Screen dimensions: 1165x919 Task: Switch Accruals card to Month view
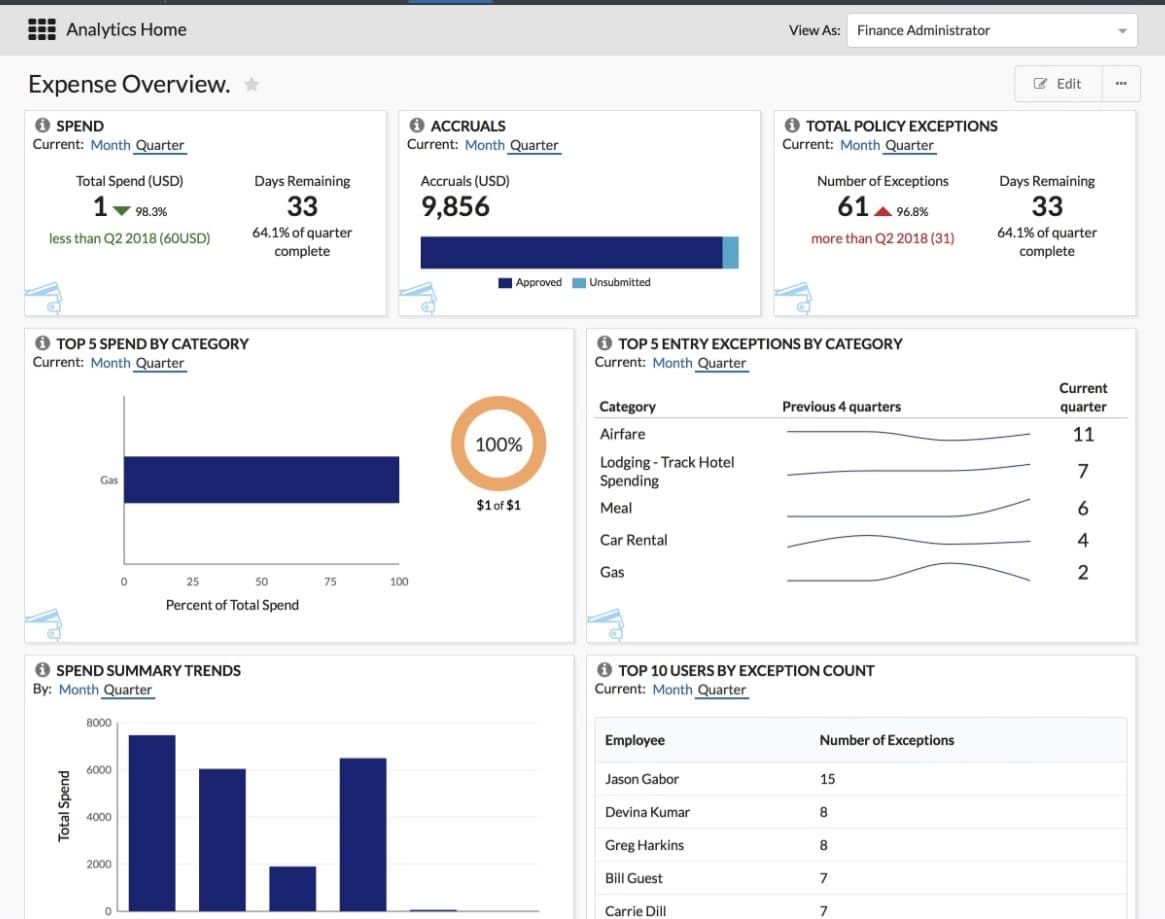click(484, 145)
